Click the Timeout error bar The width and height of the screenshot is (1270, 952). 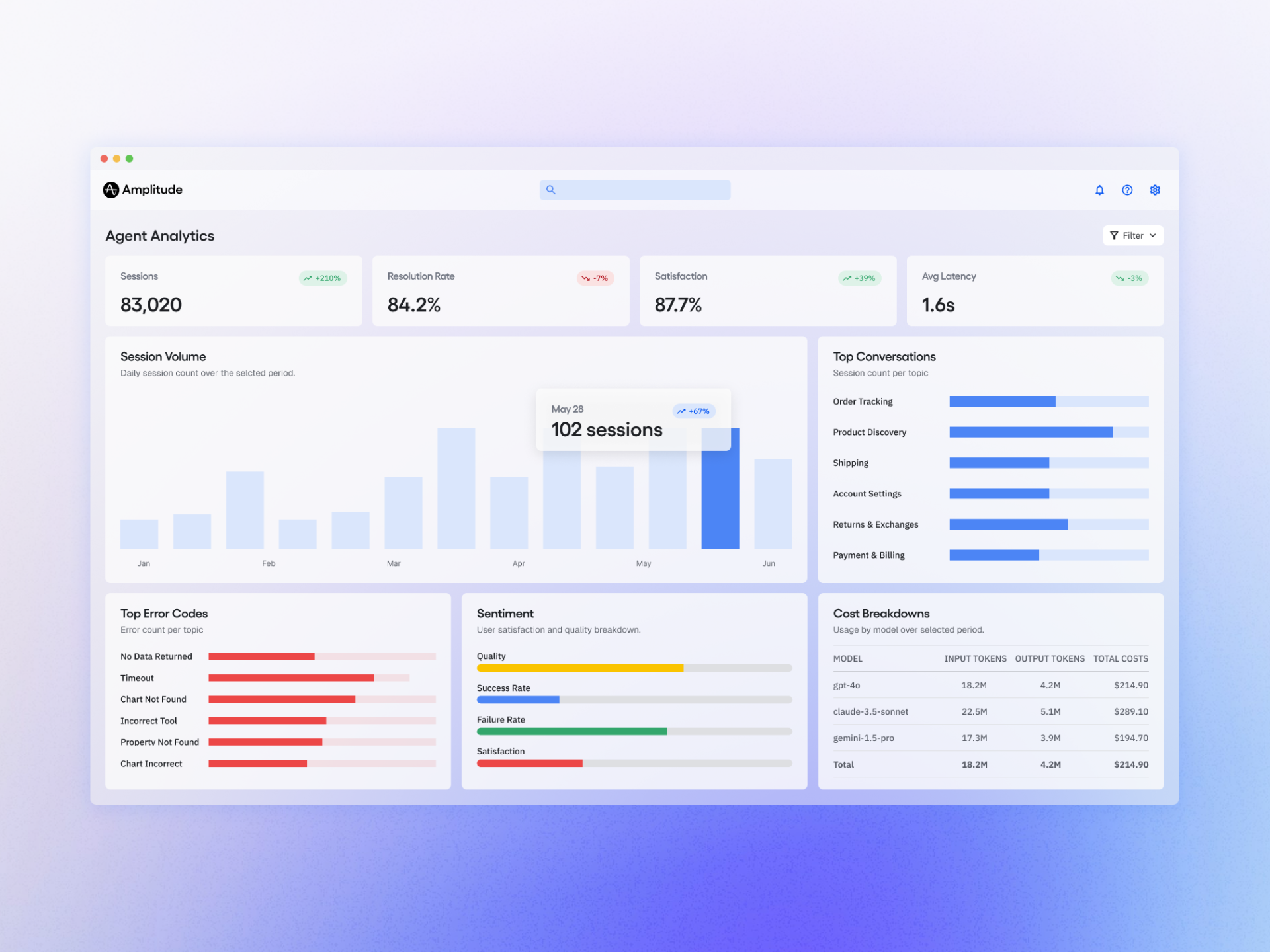(x=309, y=678)
